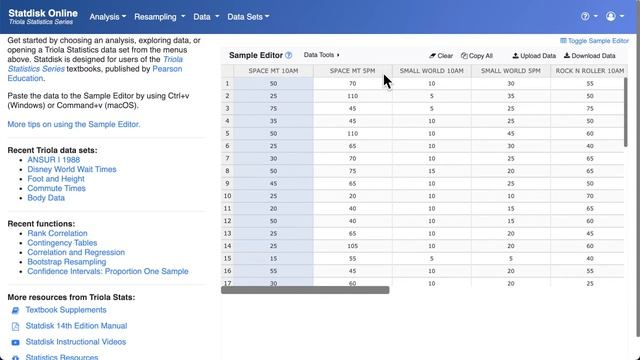The width and height of the screenshot is (640, 360).
Task: Open the Analysis menu
Action: coord(108,17)
